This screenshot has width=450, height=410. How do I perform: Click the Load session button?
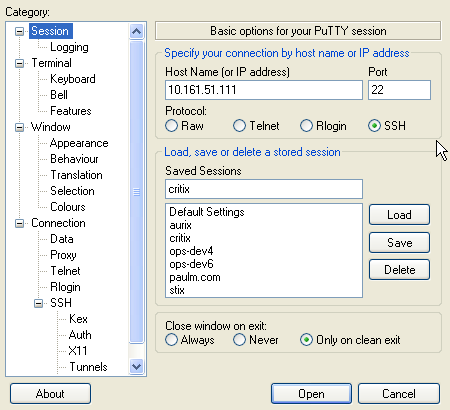[399, 215]
